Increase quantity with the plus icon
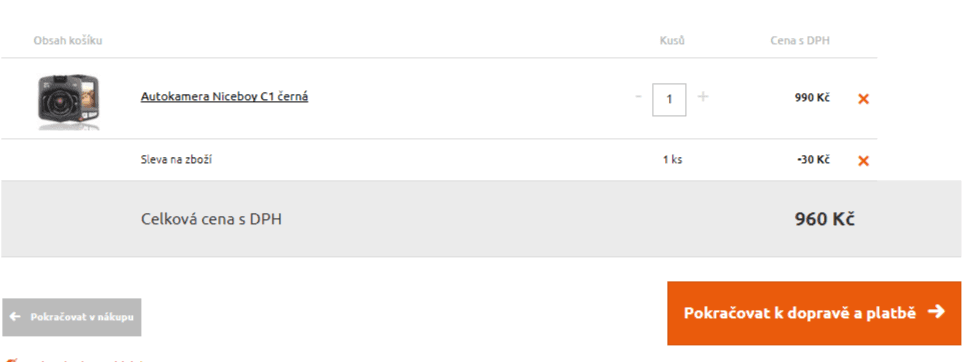 click(703, 96)
